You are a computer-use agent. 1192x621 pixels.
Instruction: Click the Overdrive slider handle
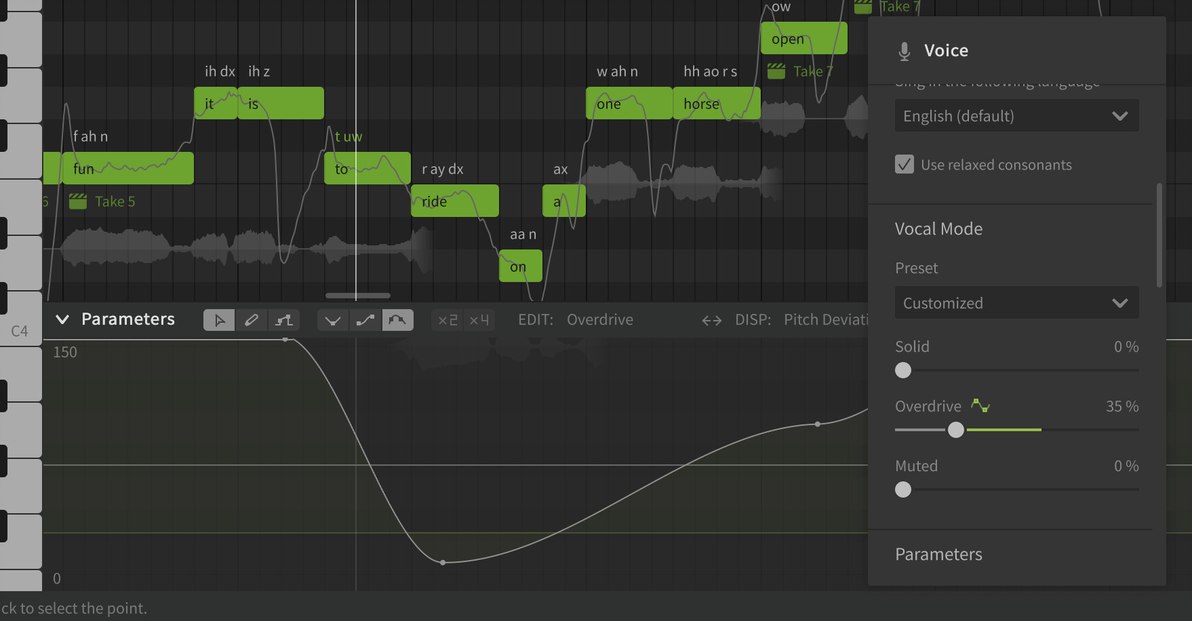pos(956,429)
